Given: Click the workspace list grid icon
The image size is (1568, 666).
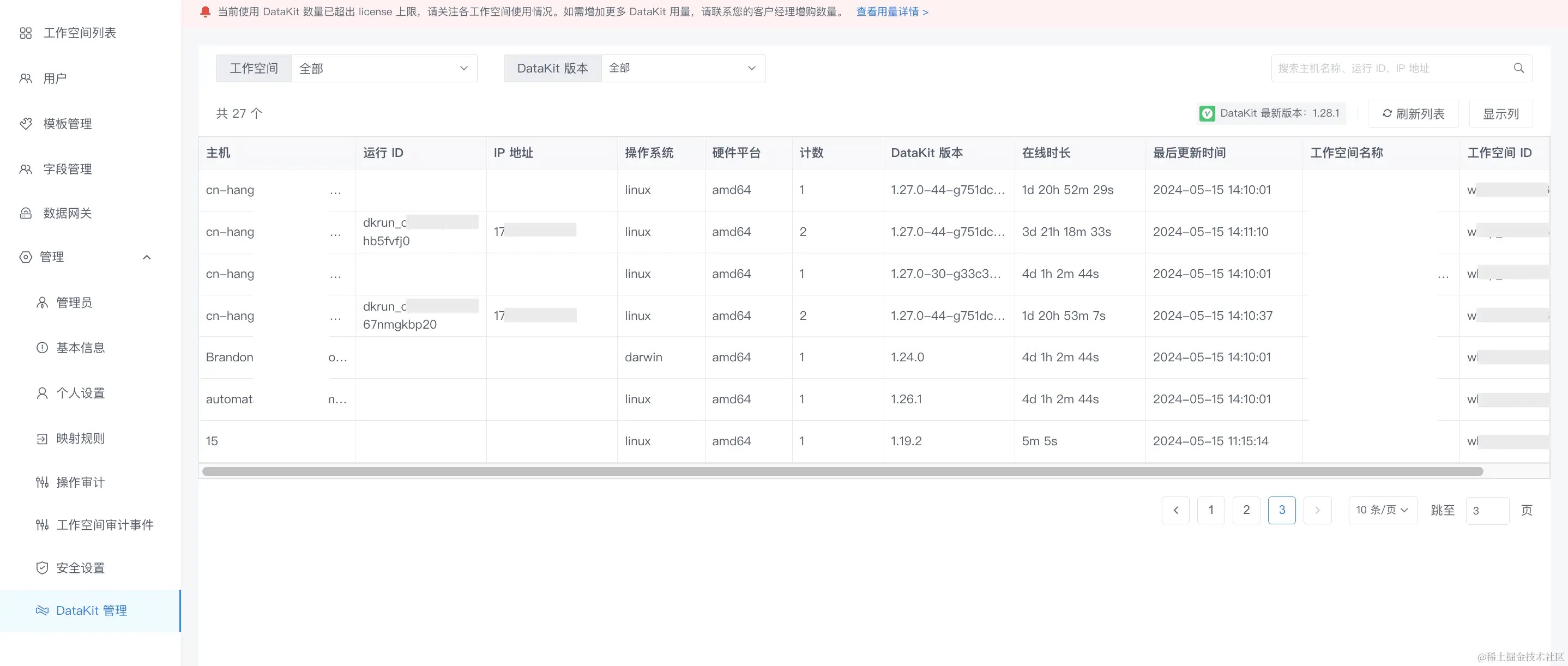Looking at the screenshot, I should click(x=26, y=33).
